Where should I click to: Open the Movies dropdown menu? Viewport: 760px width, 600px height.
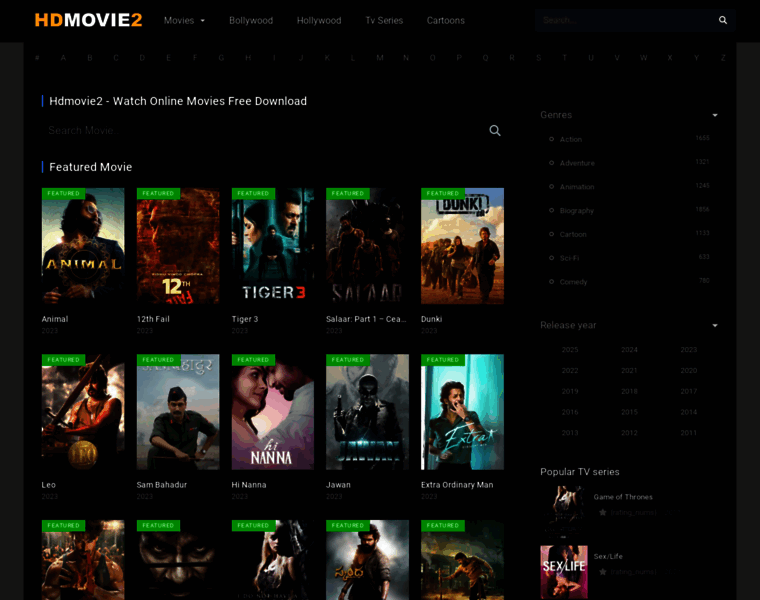[184, 20]
